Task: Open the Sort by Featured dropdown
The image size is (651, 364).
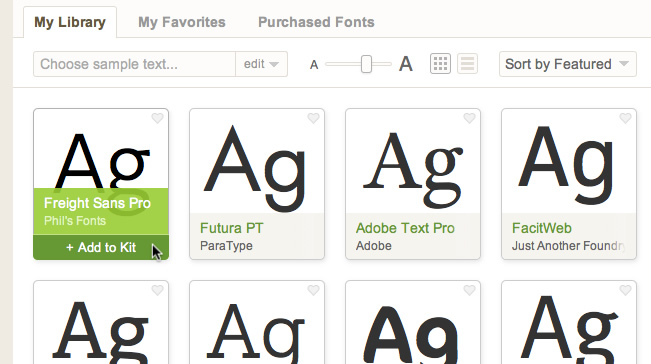Action: (x=568, y=64)
